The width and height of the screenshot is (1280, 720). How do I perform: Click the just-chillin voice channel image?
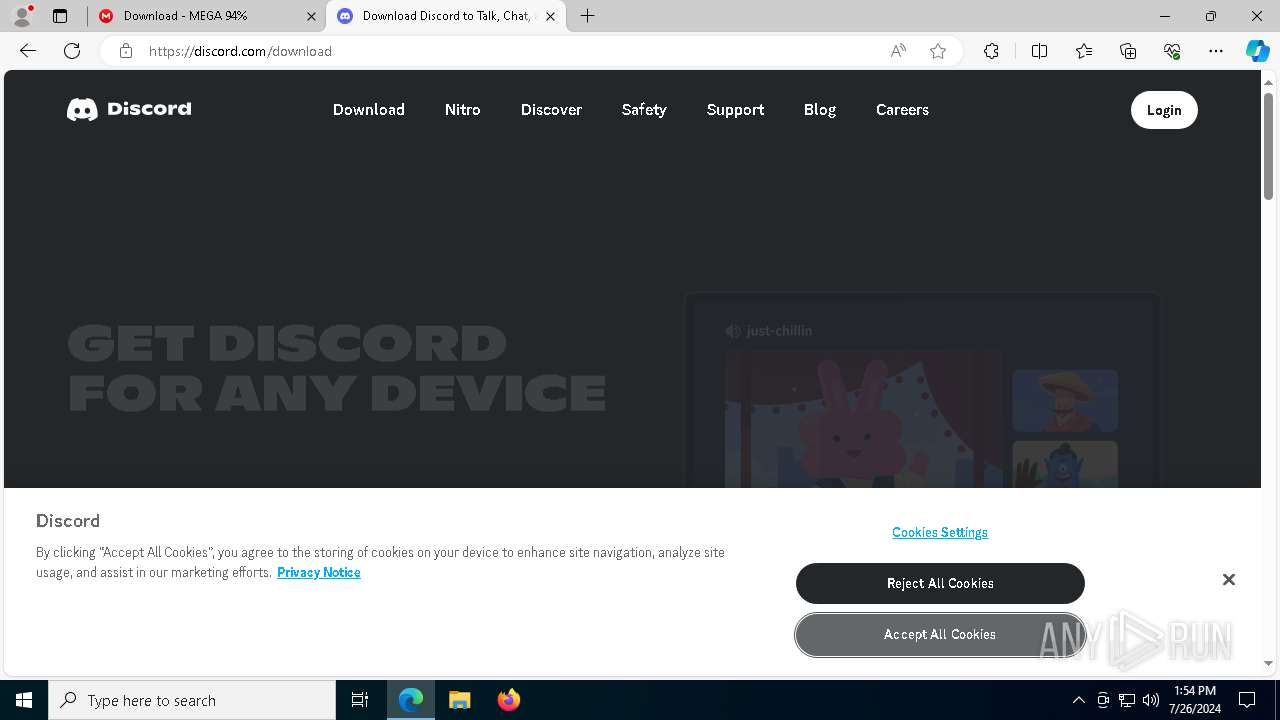[922, 390]
